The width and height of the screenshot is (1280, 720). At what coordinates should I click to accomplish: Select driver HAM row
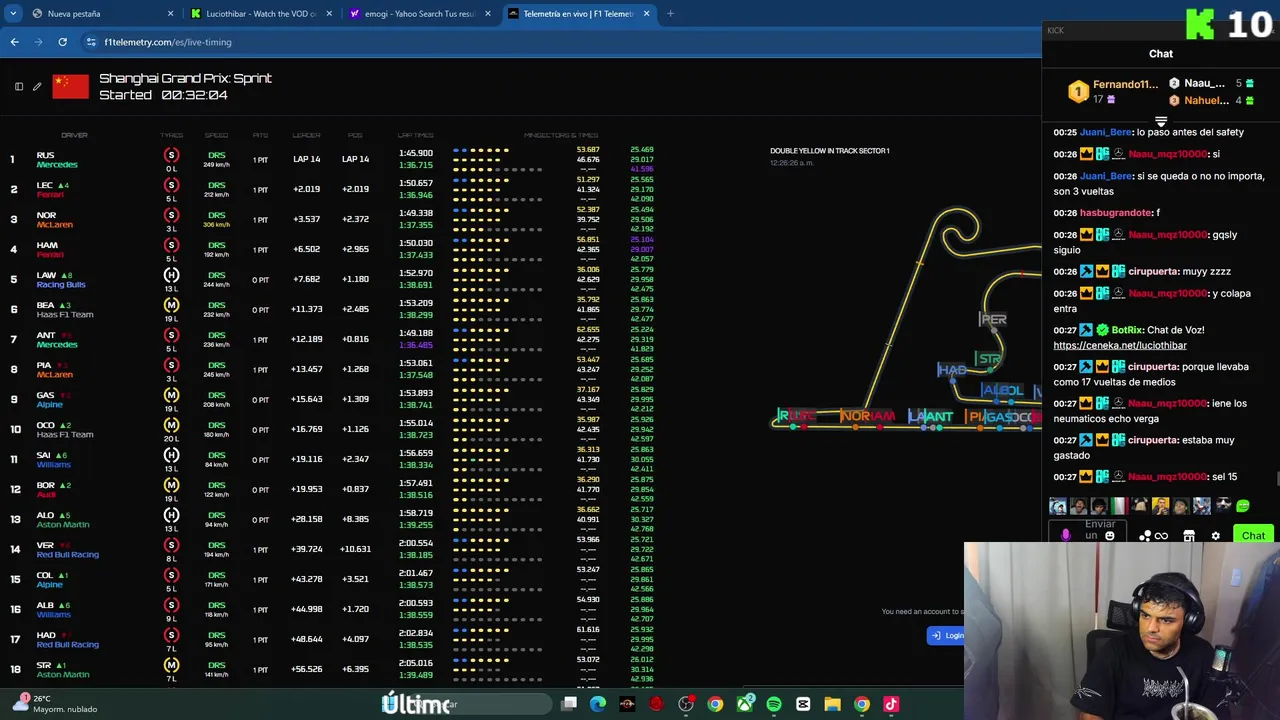point(330,249)
